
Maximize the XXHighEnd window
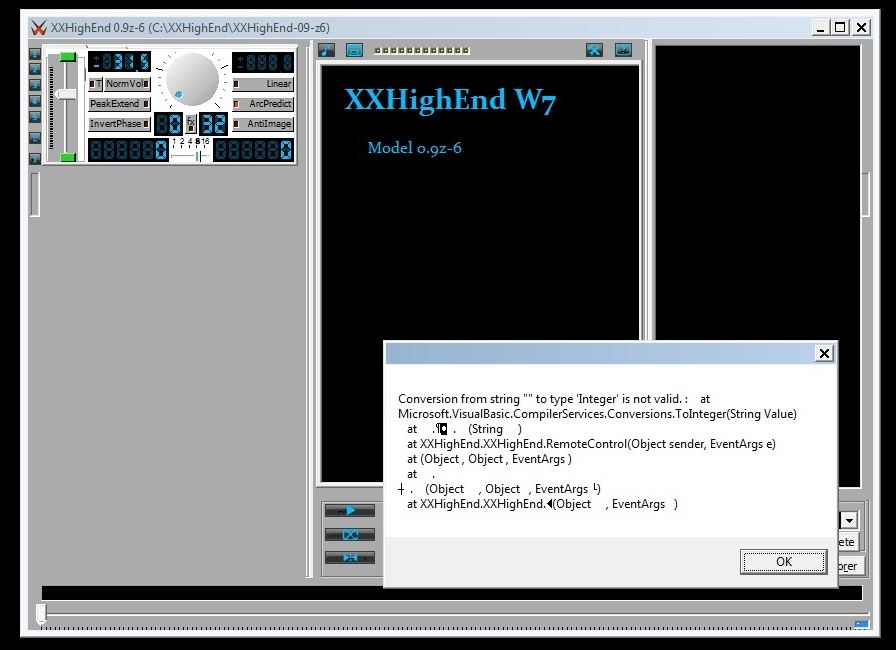coord(840,27)
